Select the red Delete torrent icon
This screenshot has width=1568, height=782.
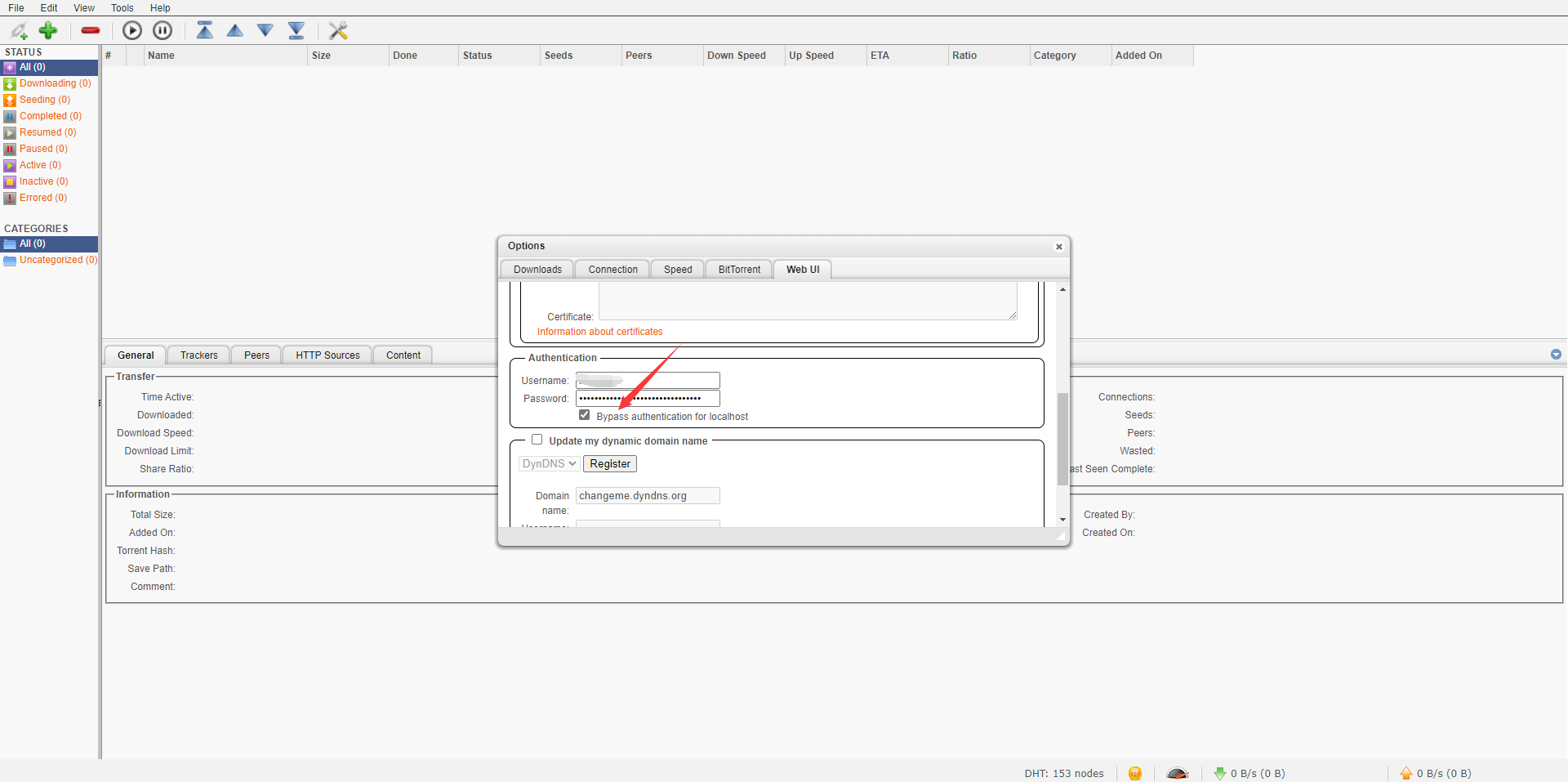click(90, 30)
